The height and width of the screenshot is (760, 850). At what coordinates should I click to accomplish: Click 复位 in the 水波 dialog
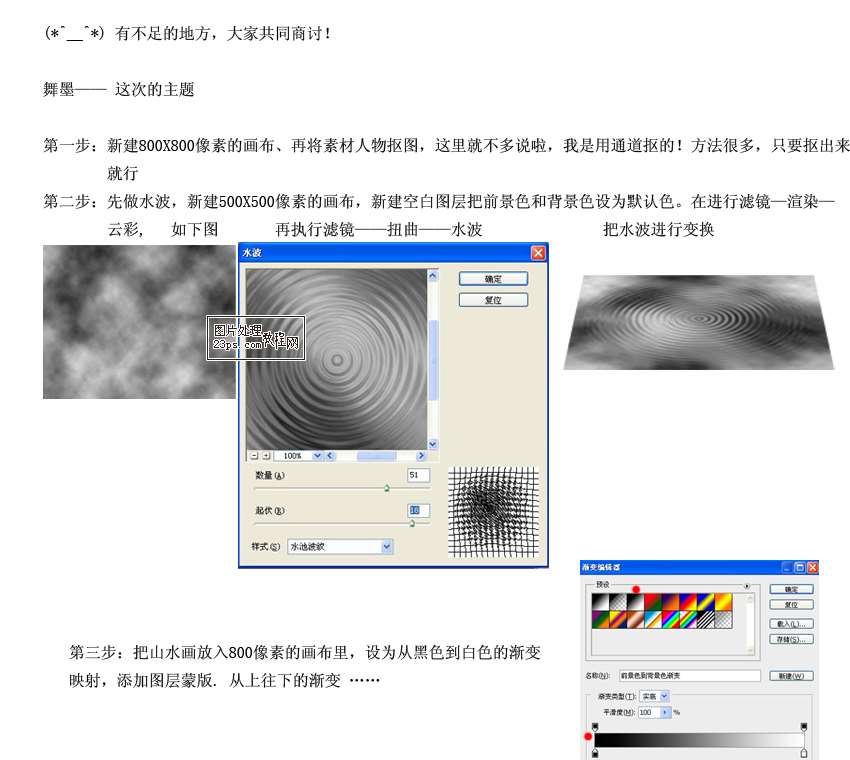pyautogui.click(x=493, y=300)
